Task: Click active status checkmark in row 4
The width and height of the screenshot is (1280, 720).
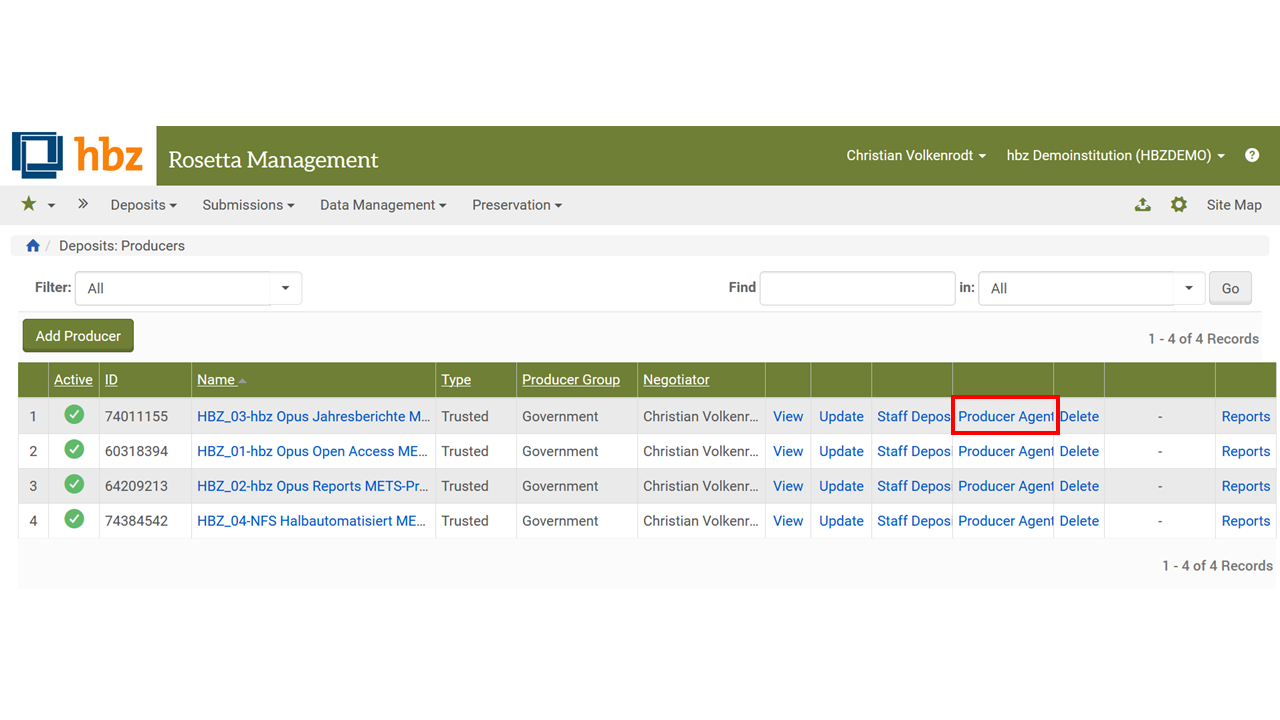Action: click(74, 520)
